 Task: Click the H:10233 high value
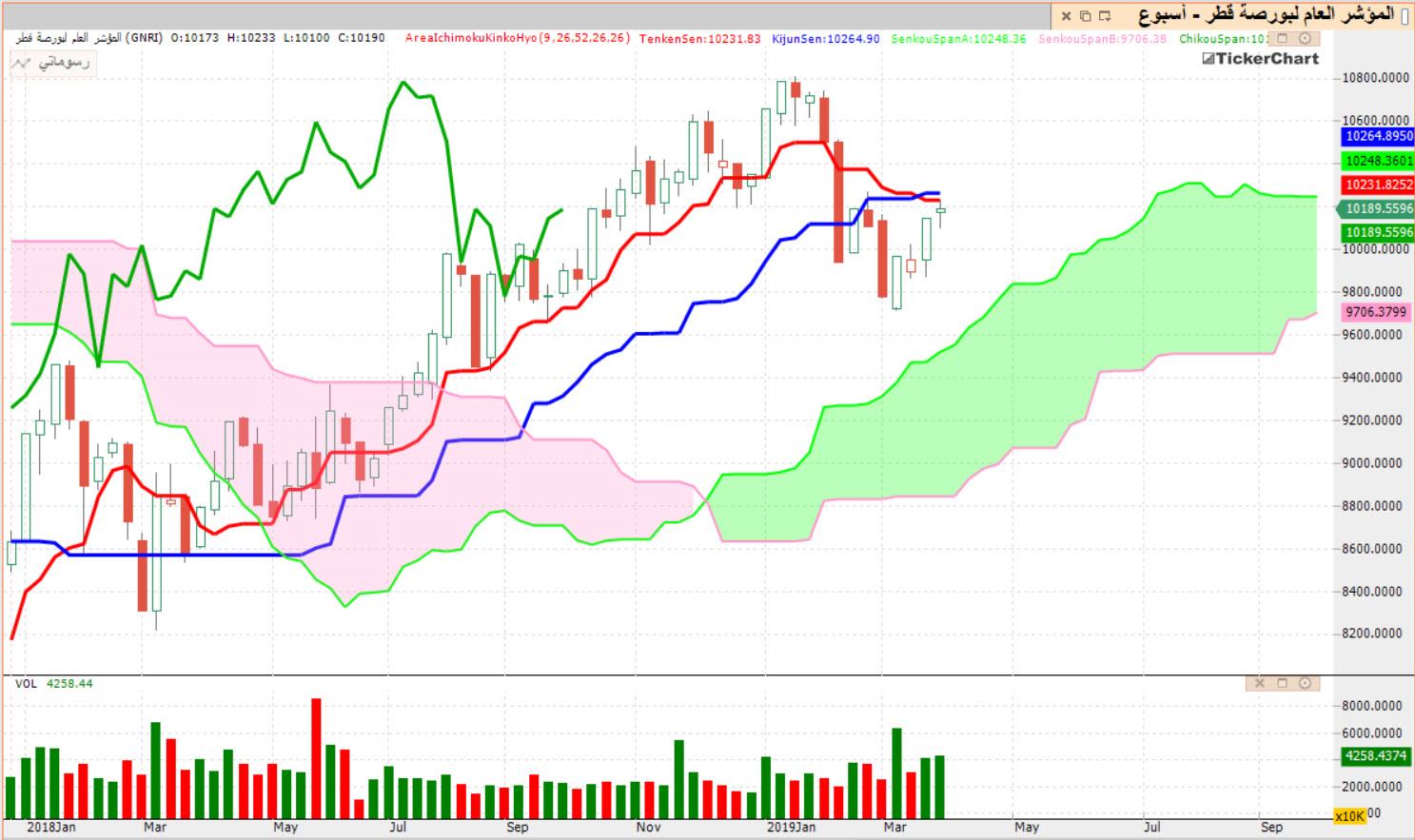251,39
